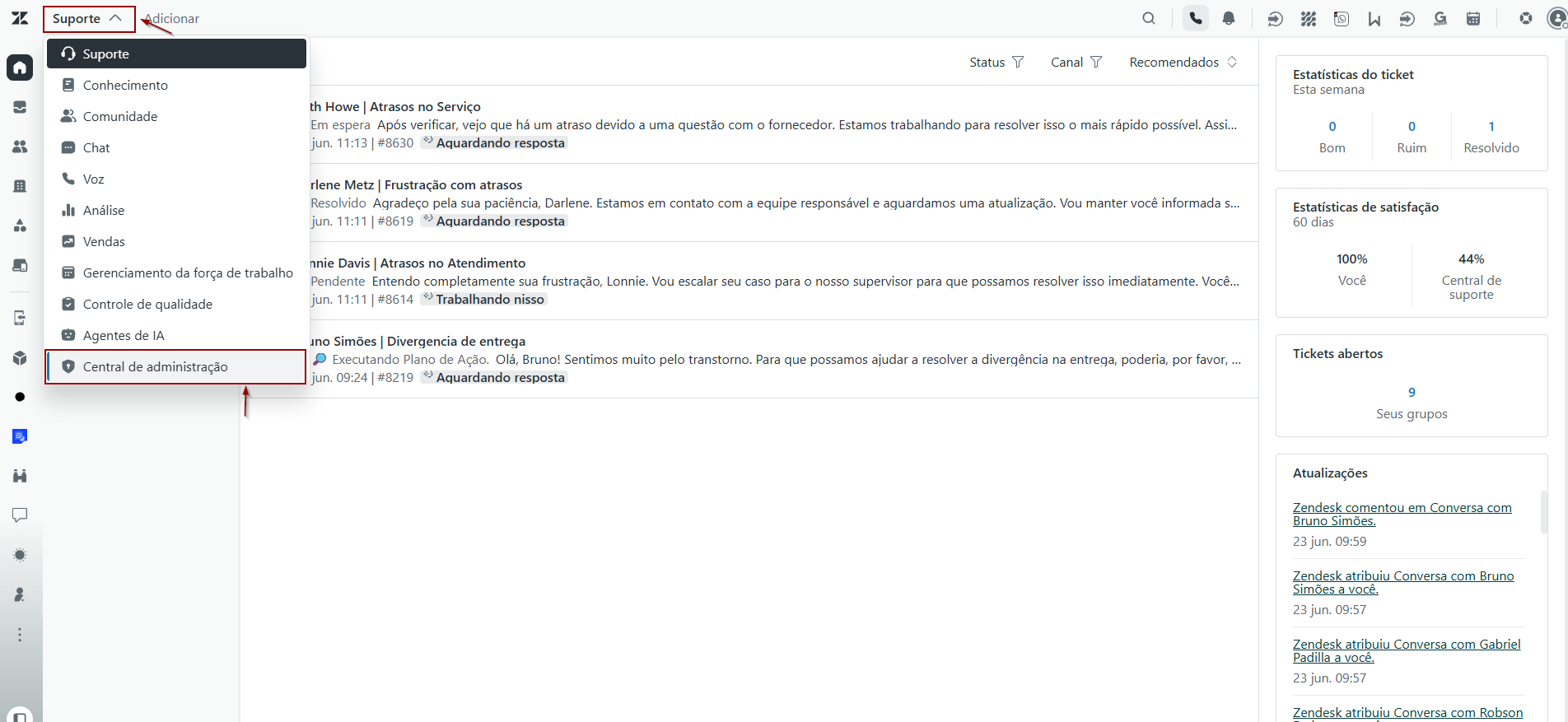Click the W-shaped app icon in top bar
The height and width of the screenshot is (722, 1568).
point(1374,18)
